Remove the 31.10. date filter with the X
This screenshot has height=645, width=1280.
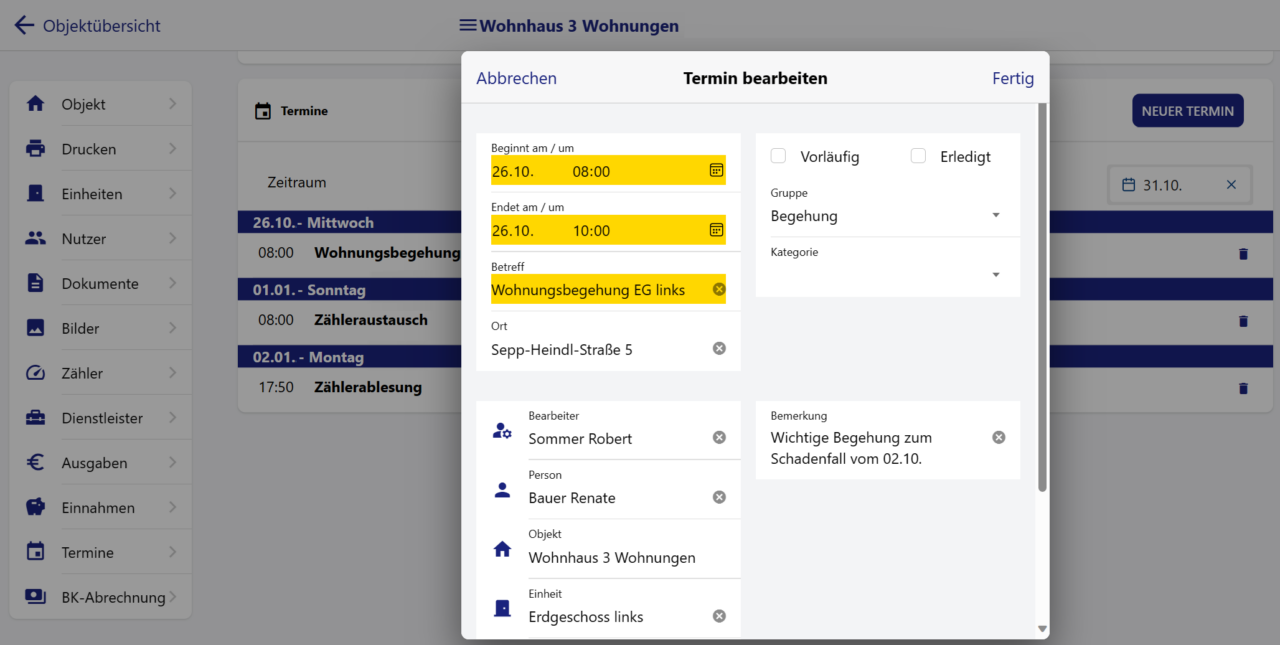pos(1229,183)
